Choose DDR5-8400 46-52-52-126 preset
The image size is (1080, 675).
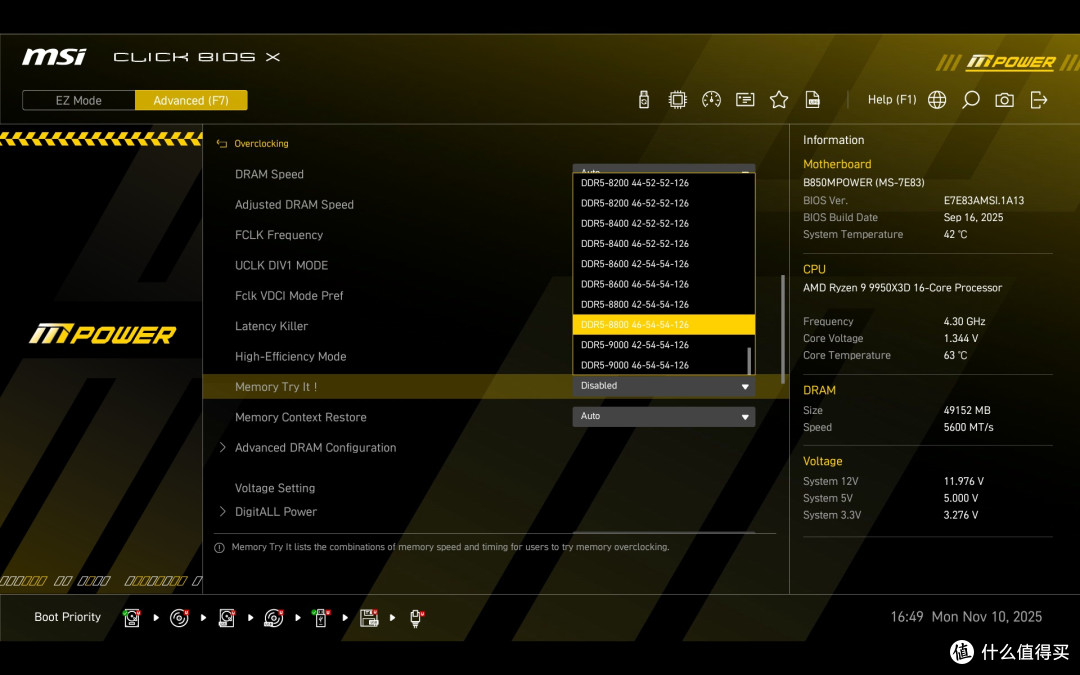(x=664, y=244)
